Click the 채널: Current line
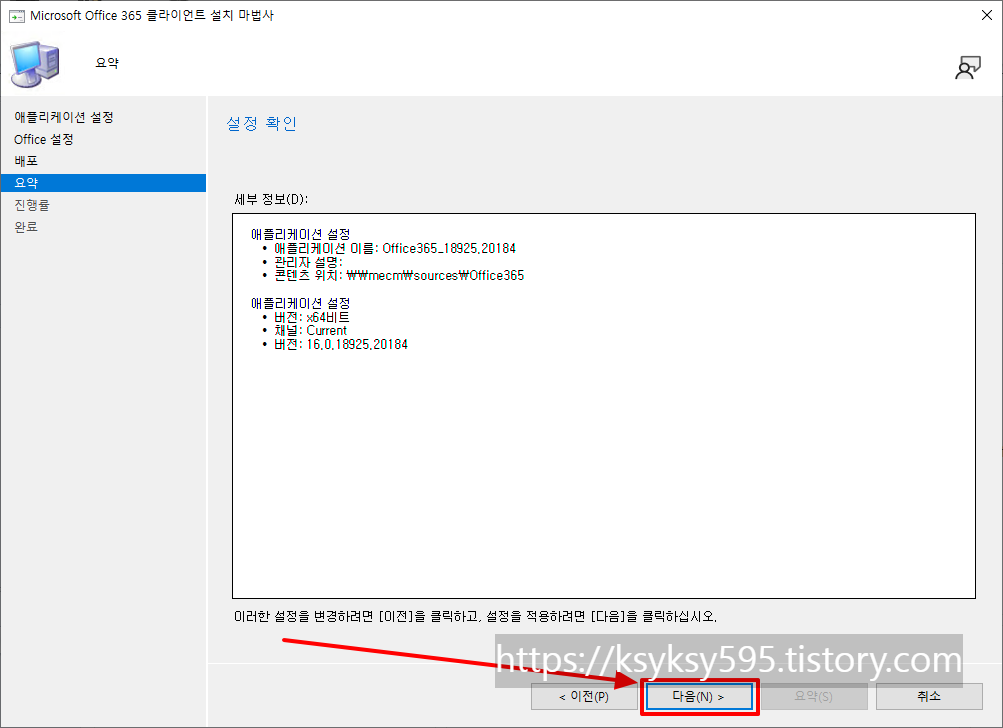The height and width of the screenshot is (728, 1003). [x=310, y=331]
